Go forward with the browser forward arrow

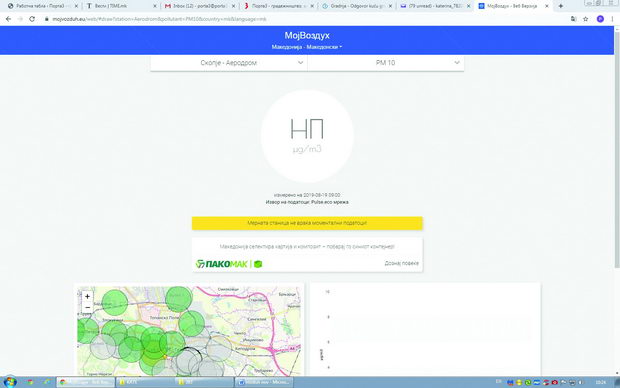(x=20, y=19)
